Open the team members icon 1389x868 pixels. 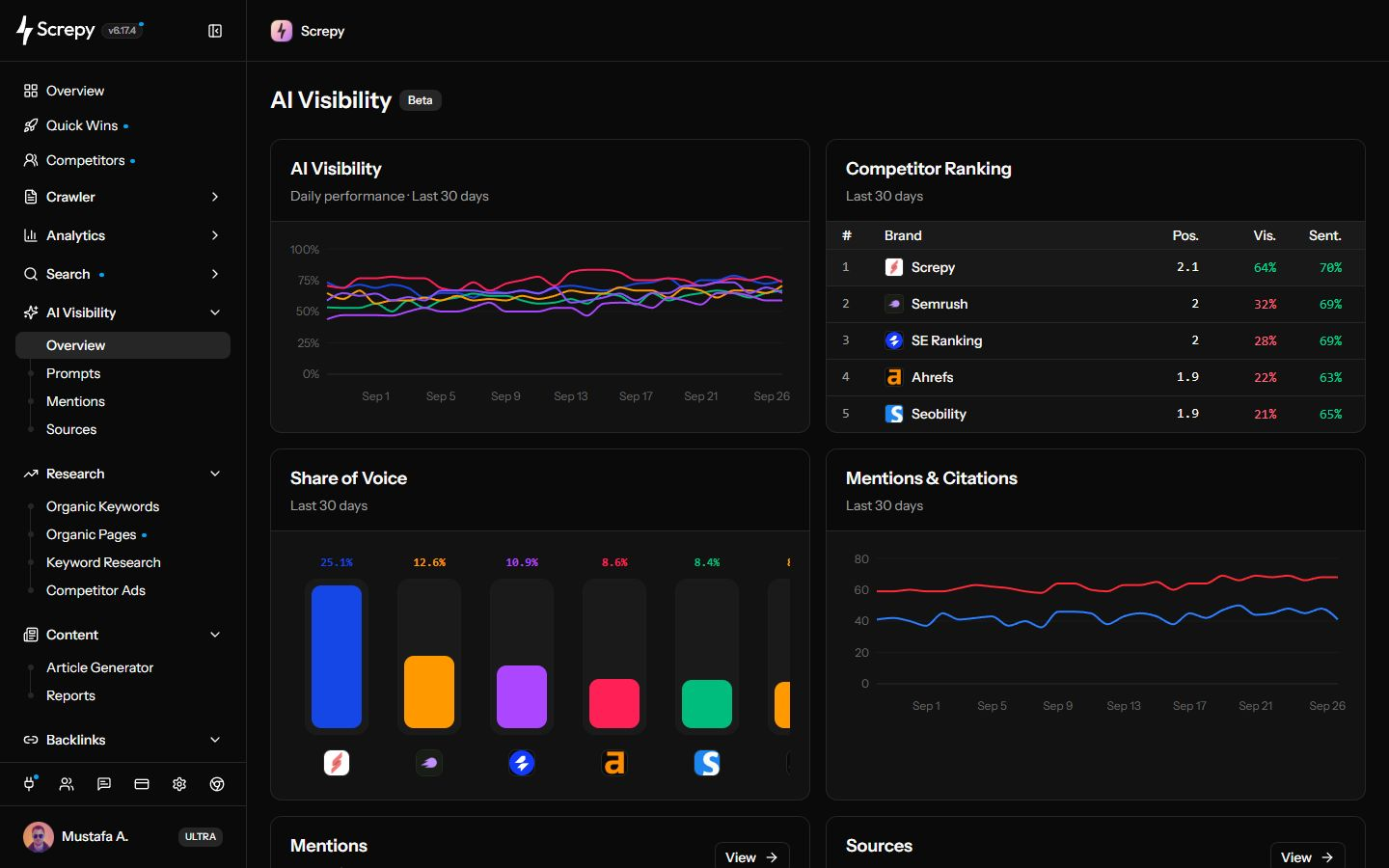tap(67, 784)
